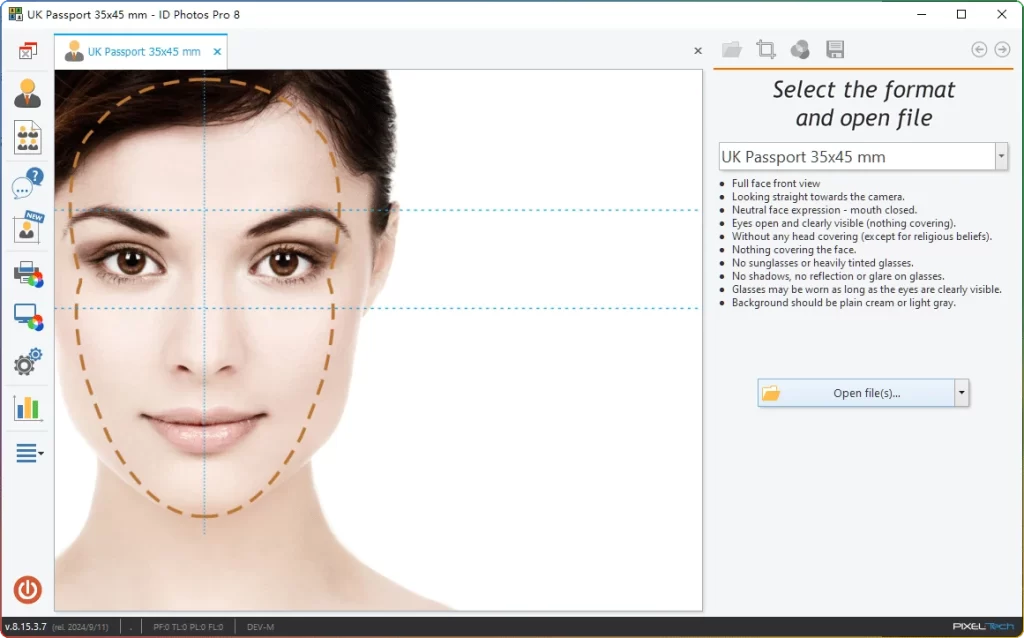Open the printer settings icon

pos(28,274)
